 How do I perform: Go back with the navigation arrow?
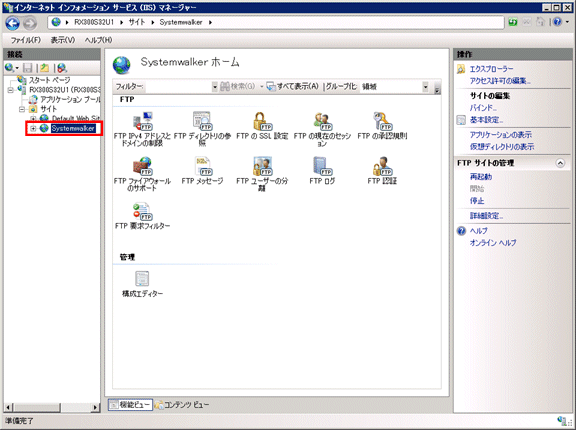(x=13, y=23)
